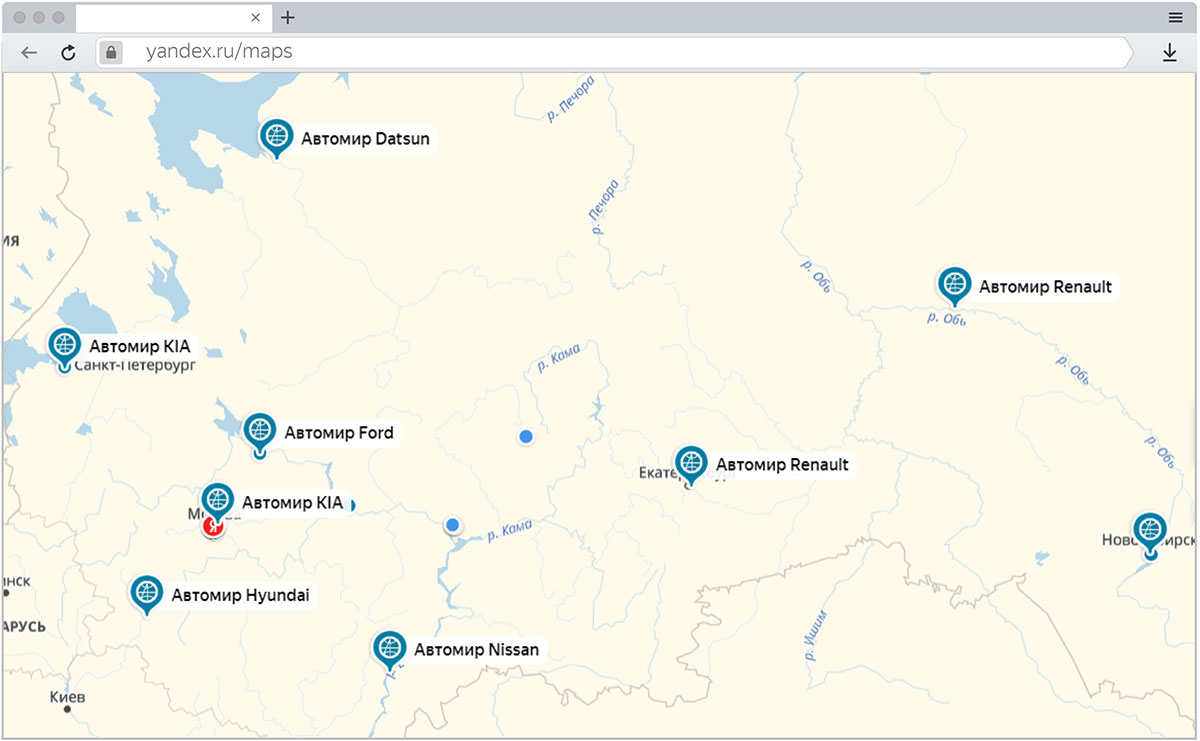Open the browser downloads icon
The image size is (1200, 741).
point(1170,53)
